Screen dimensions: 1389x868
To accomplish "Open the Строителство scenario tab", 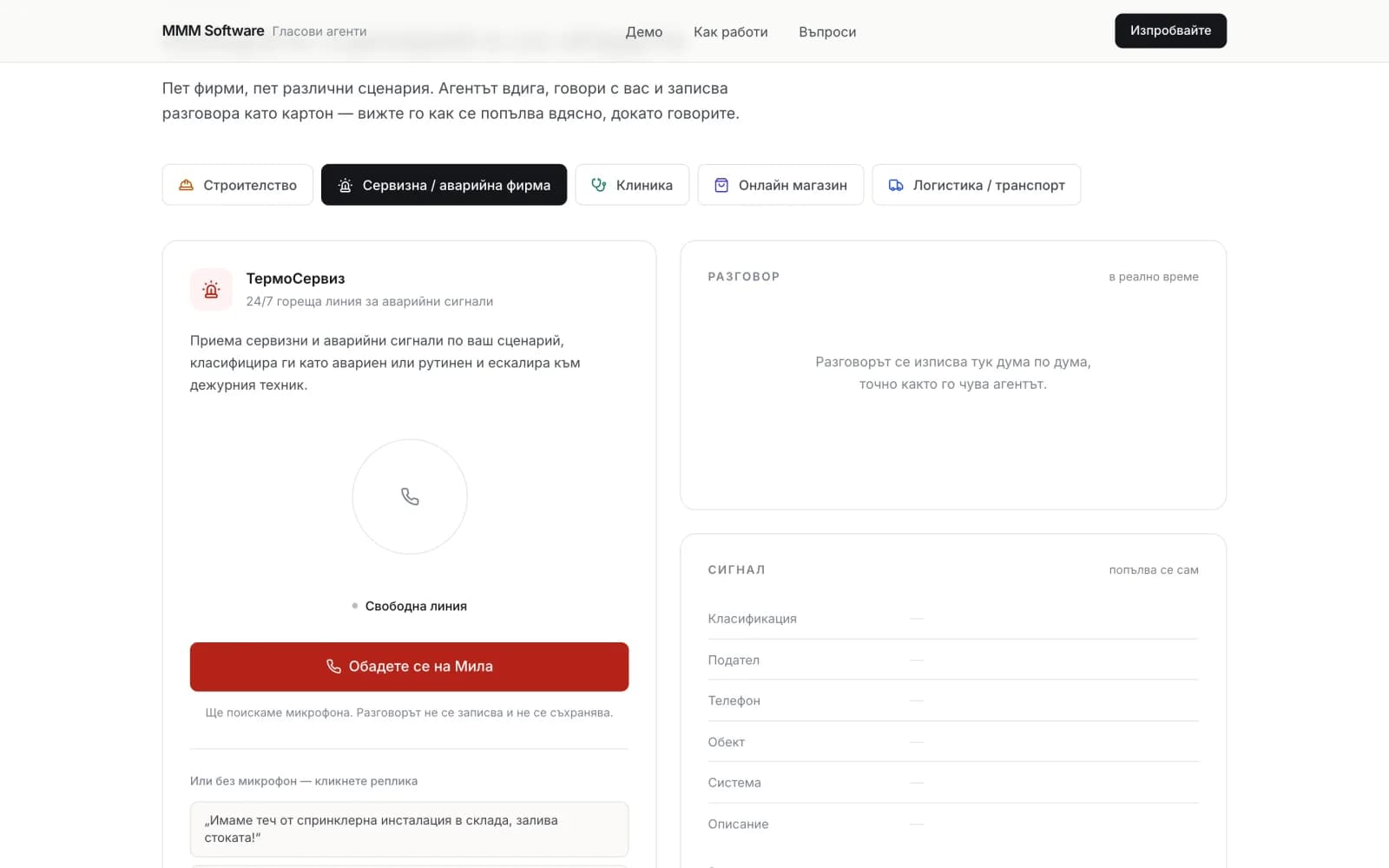I will coord(238,185).
